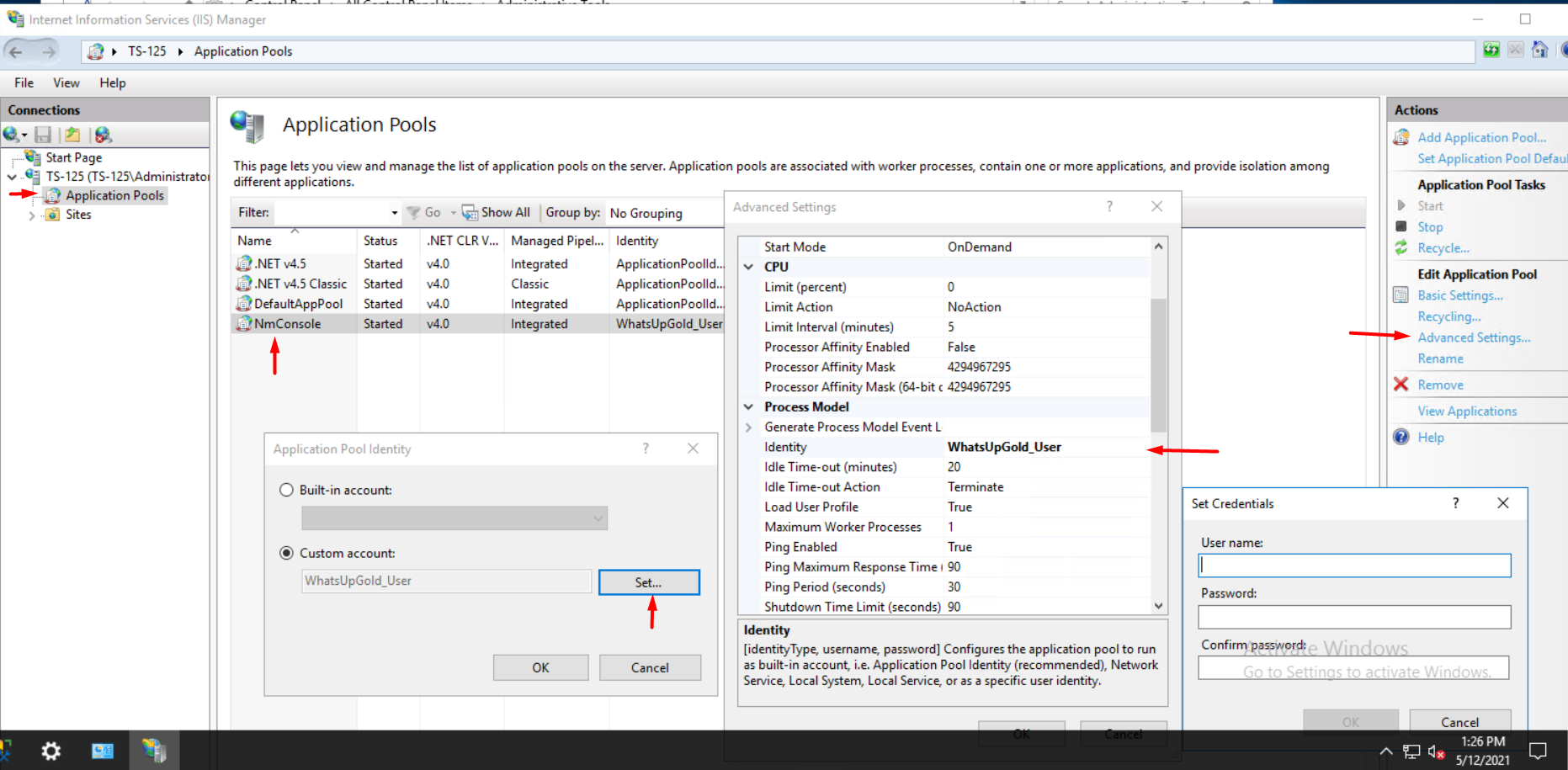
Task: Collapse the CPU section in Advanced Settings
Action: pos(748,267)
